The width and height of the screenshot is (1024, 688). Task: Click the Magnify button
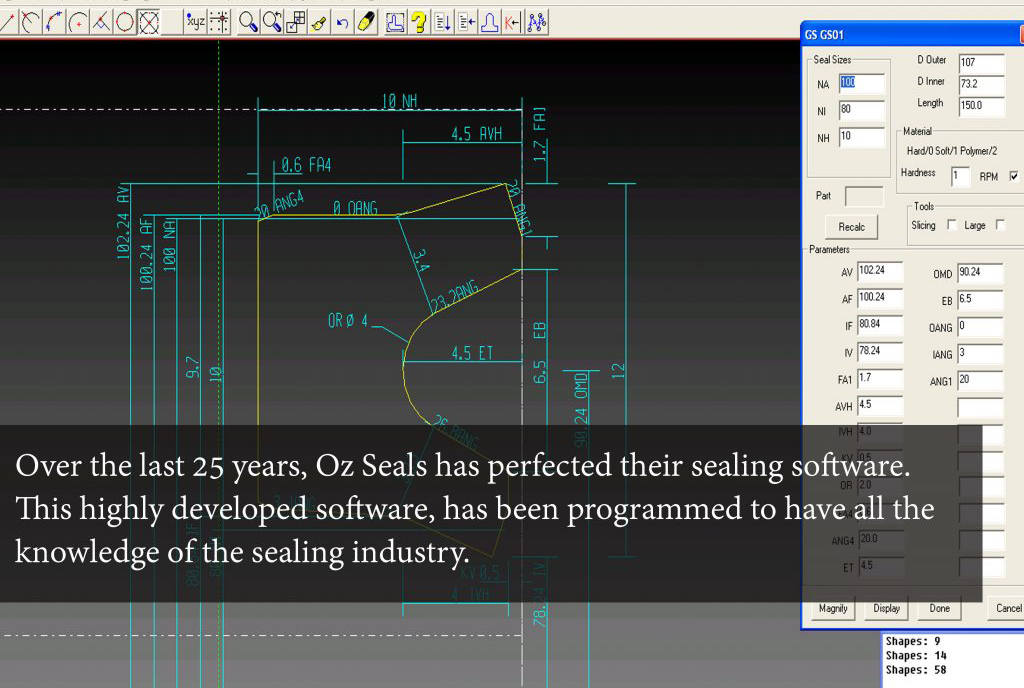click(833, 608)
